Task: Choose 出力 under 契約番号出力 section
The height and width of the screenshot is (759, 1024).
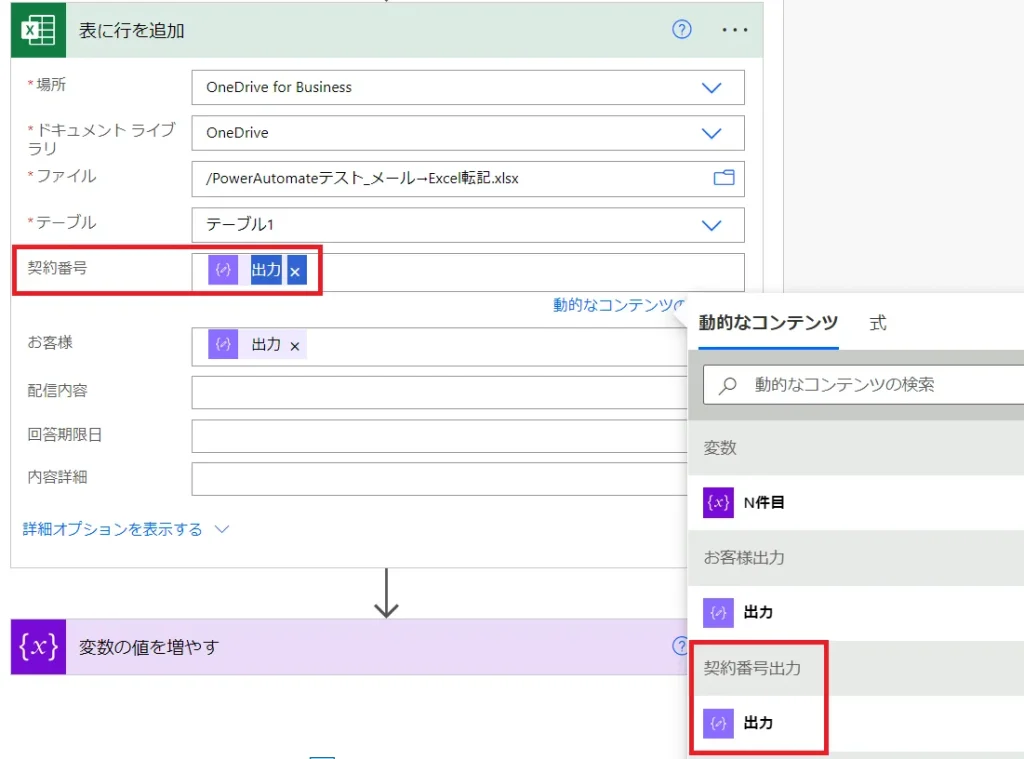Action: coord(758,722)
